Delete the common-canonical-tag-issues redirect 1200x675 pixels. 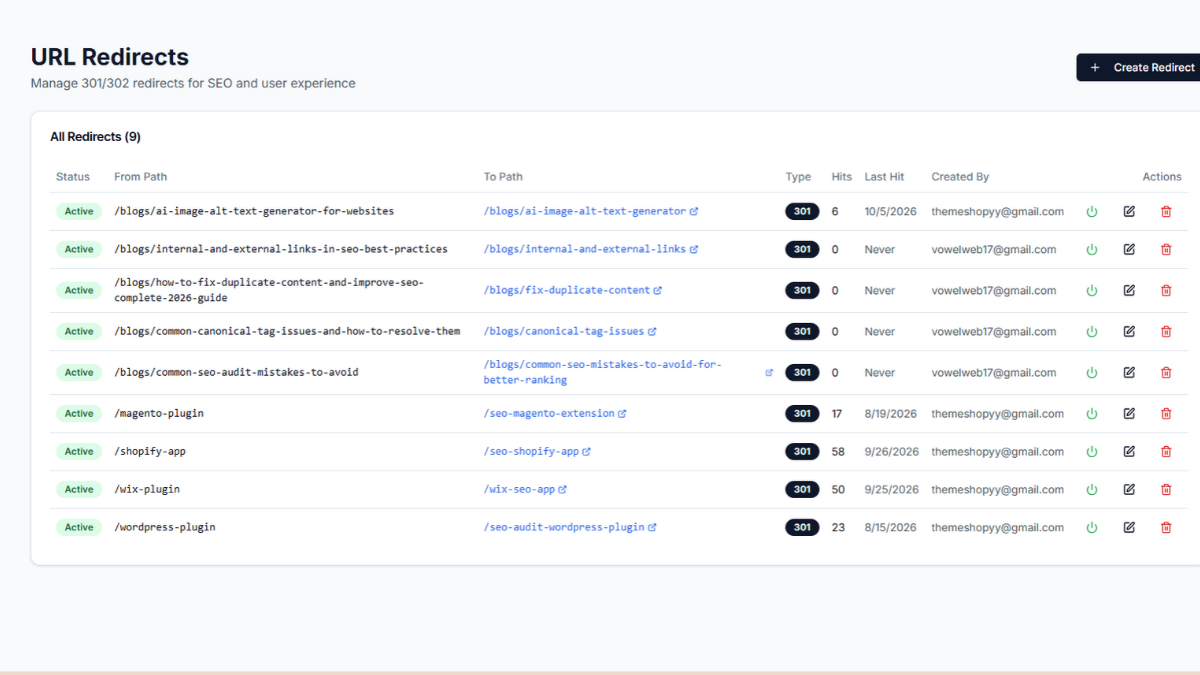(x=1166, y=331)
